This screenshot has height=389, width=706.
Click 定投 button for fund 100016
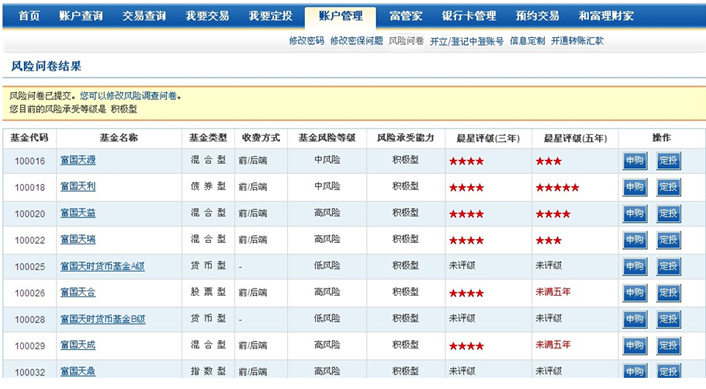coord(668,161)
